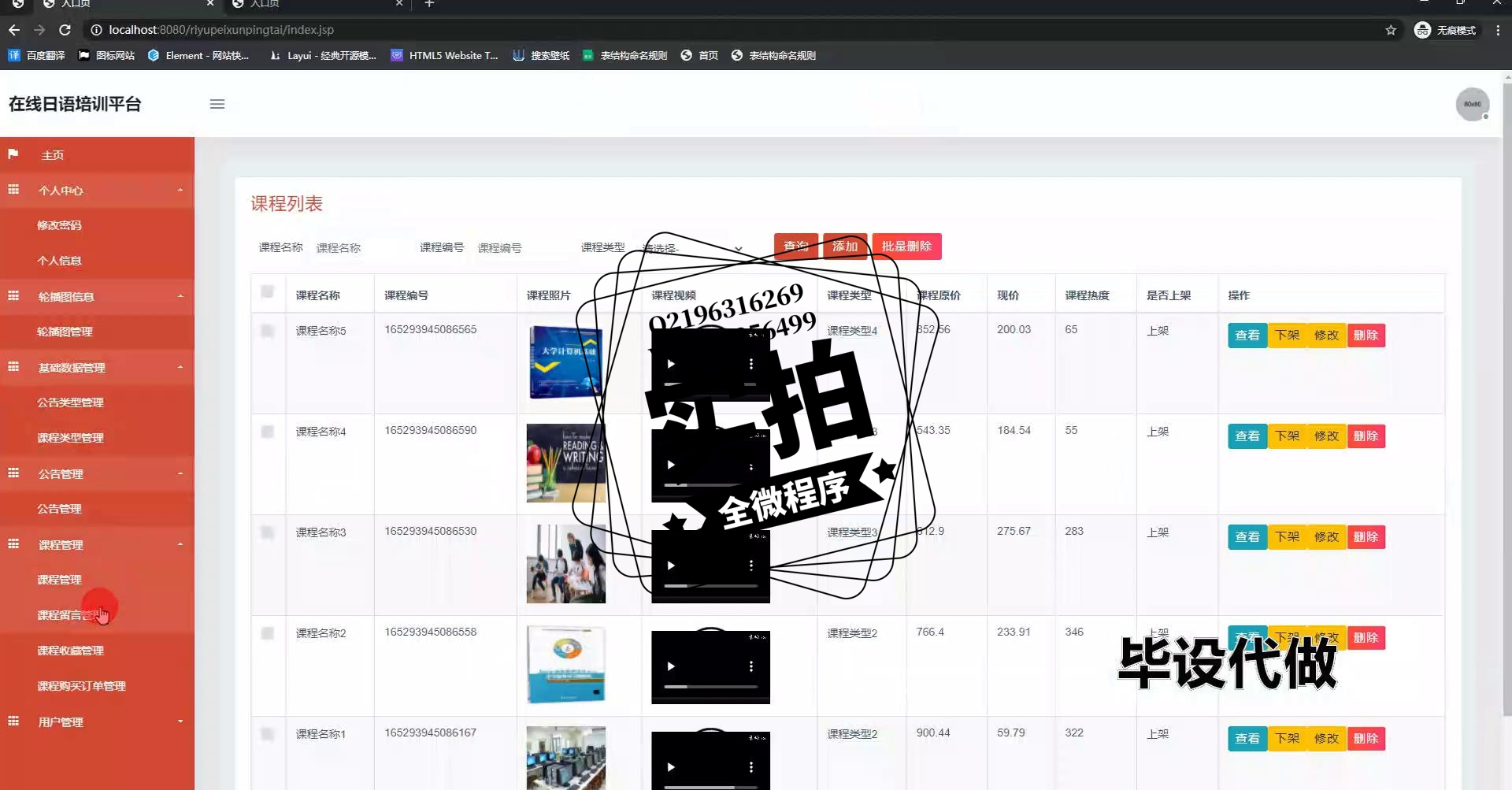Viewport: 1512px width, 790px height.
Task: Open video options menu for 课程名称1
Action: (751, 767)
